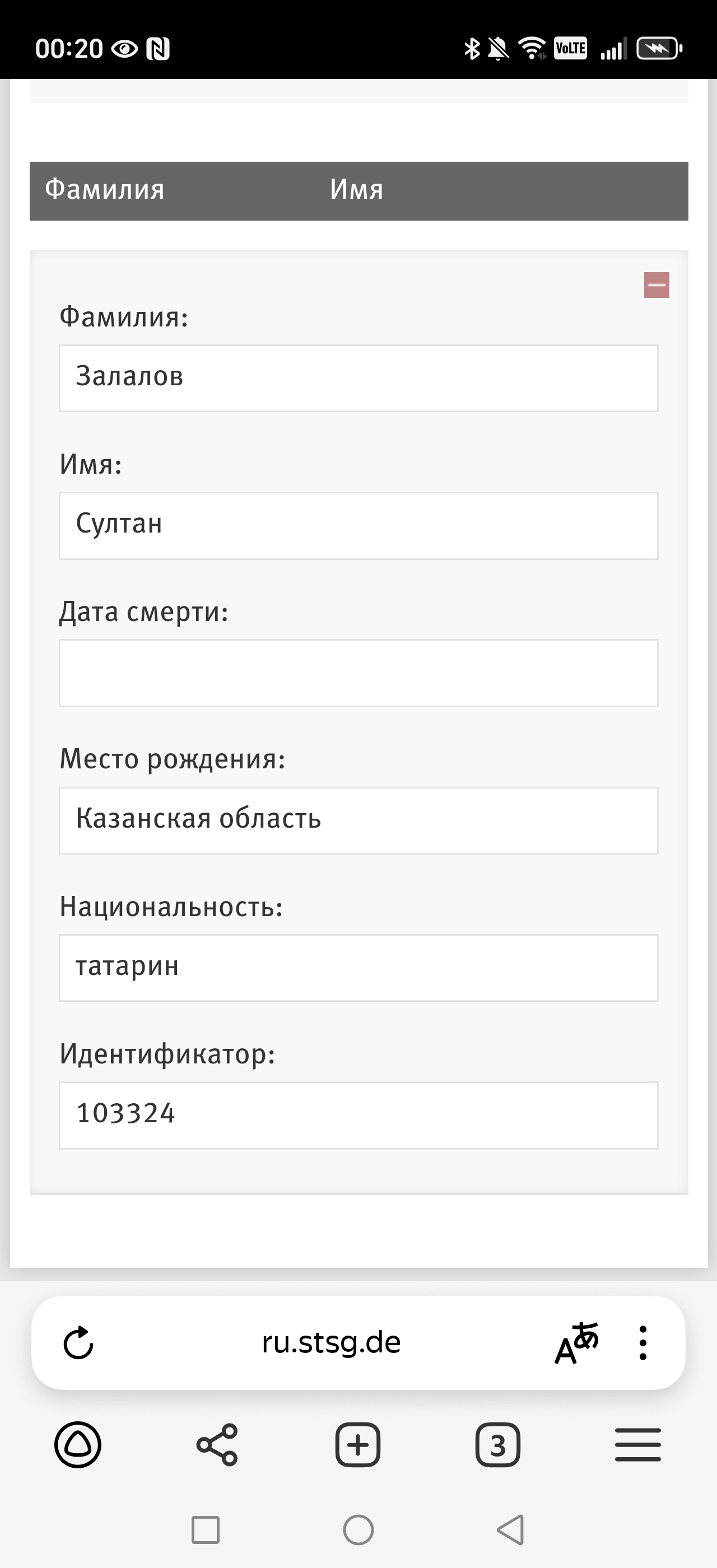Viewport: 717px width, 1568px height.
Task: Tap the Android home circle button
Action: [358, 1530]
